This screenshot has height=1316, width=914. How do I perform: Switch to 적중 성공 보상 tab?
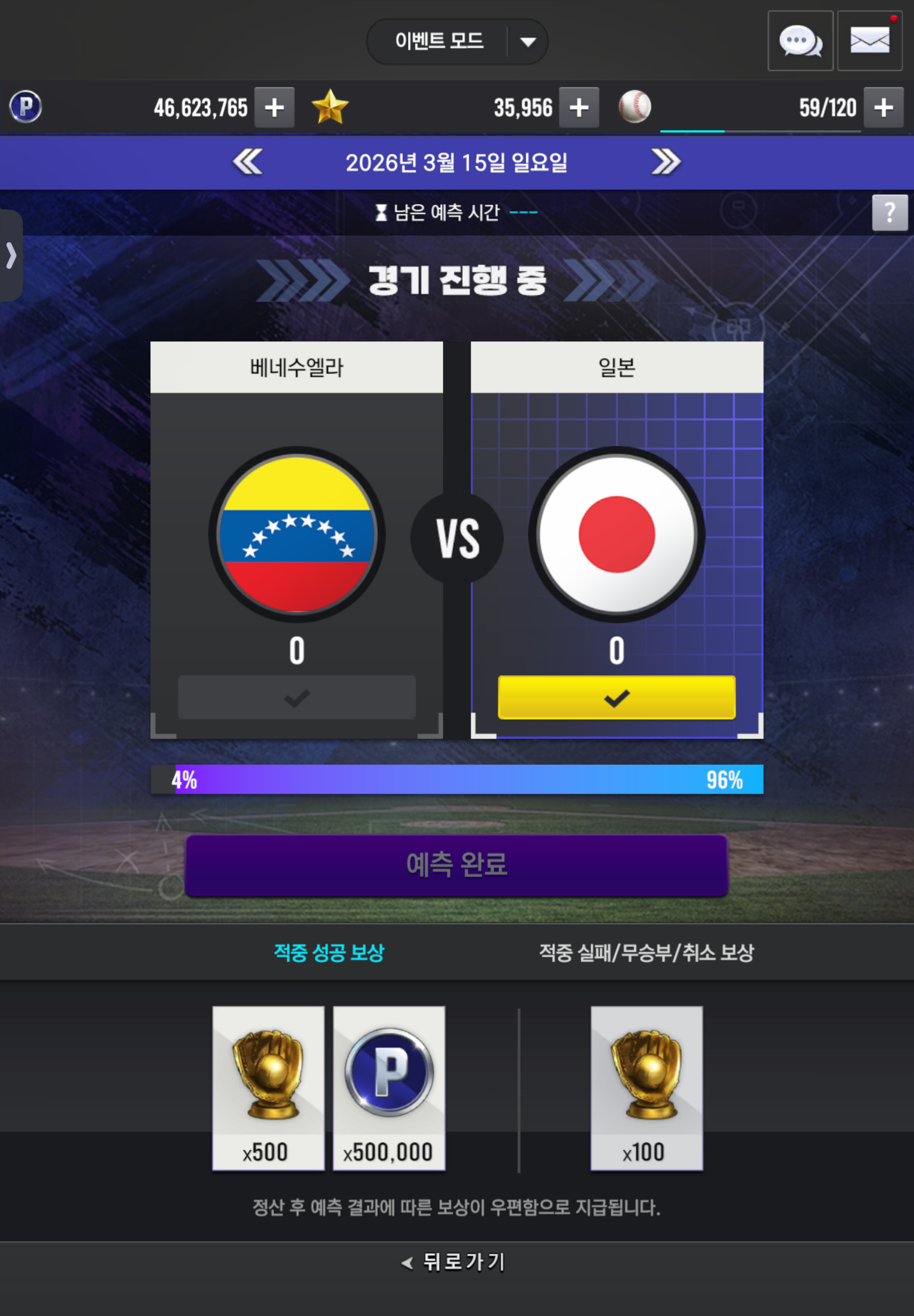[x=329, y=953]
